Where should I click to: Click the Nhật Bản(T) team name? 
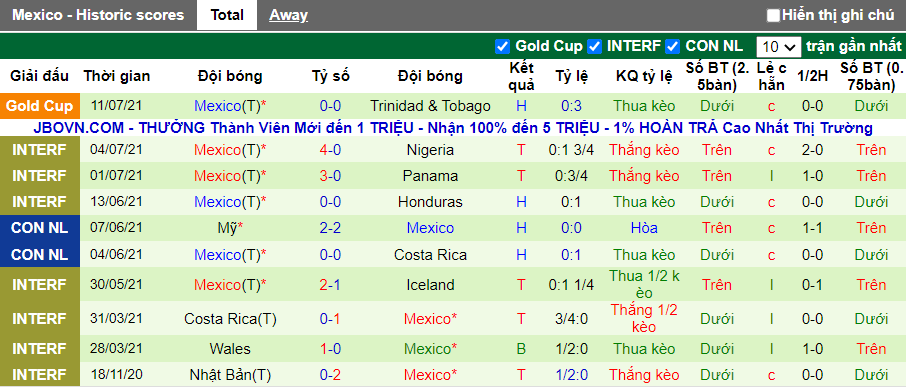[x=230, y=374]
